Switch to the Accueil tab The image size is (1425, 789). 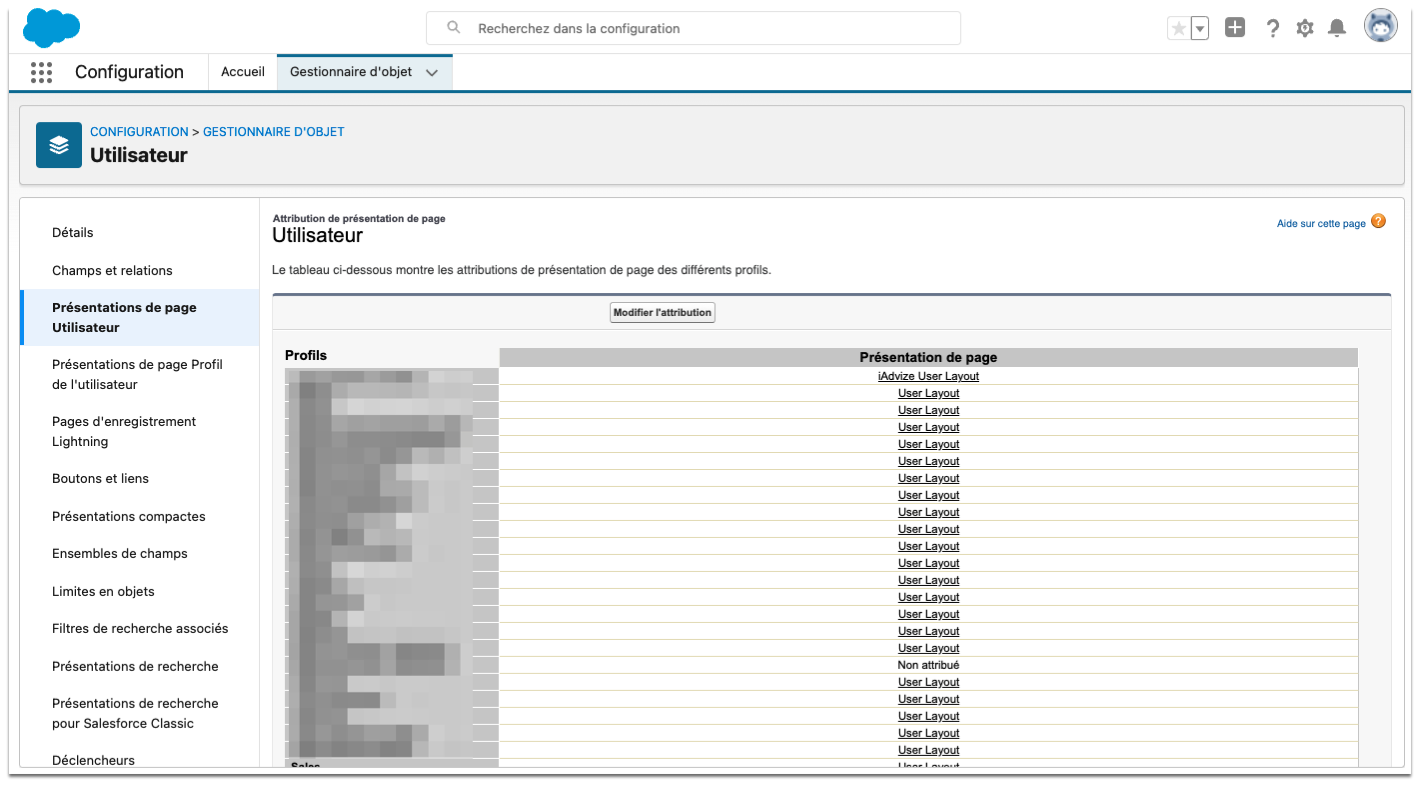[x=243, y=72]
